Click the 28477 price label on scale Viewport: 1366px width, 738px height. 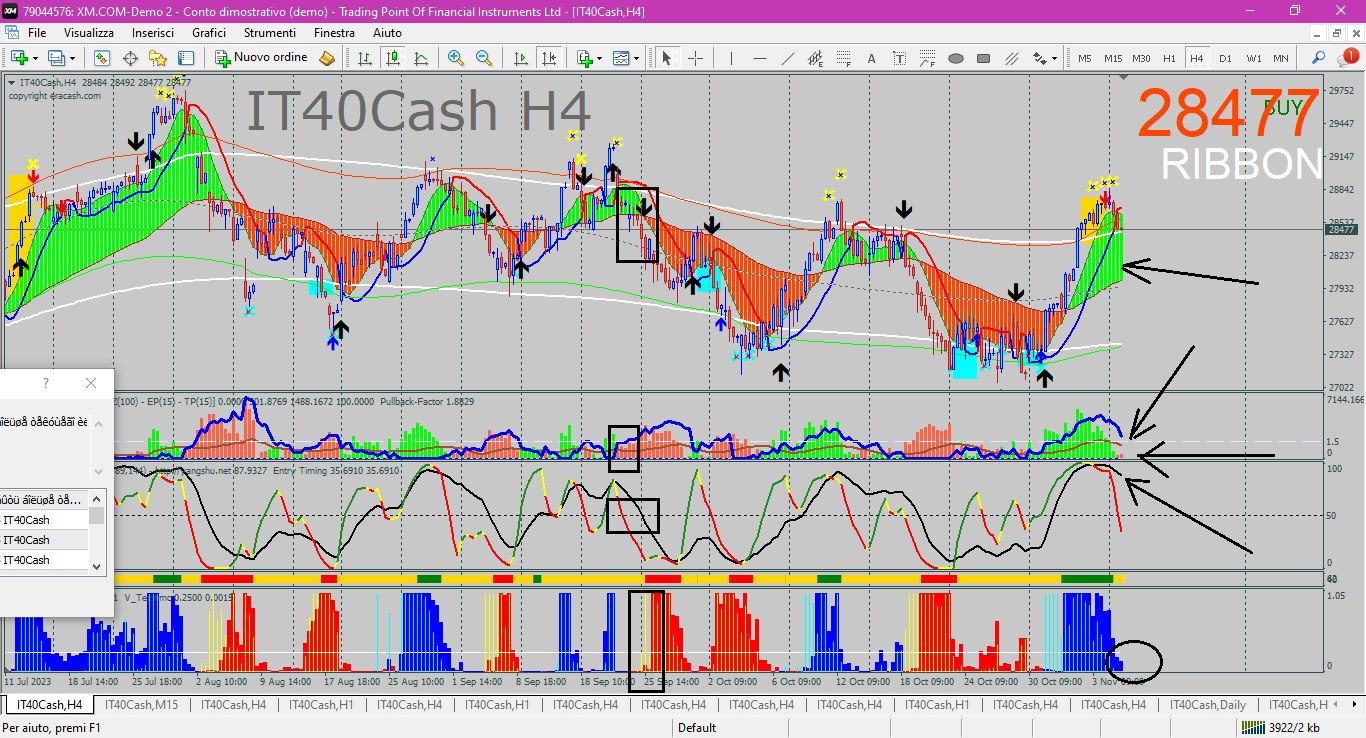pos(1340,230)
